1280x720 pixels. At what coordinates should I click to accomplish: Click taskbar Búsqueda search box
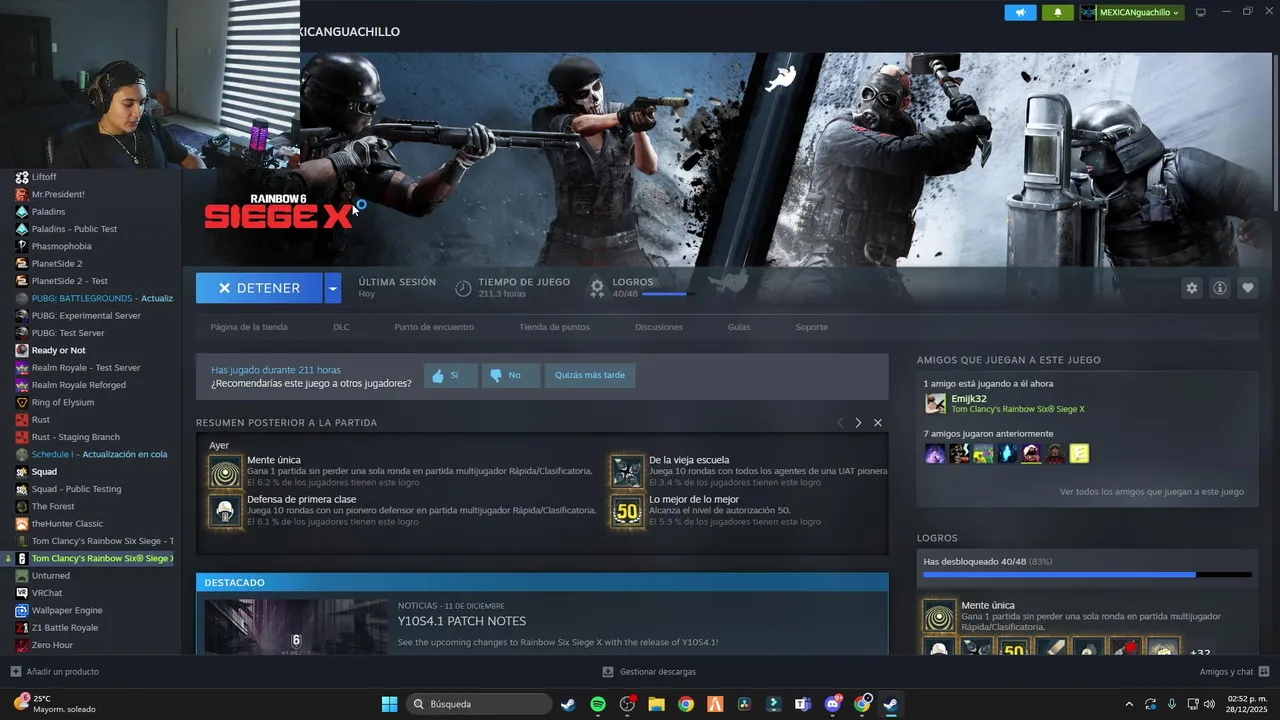479,704
